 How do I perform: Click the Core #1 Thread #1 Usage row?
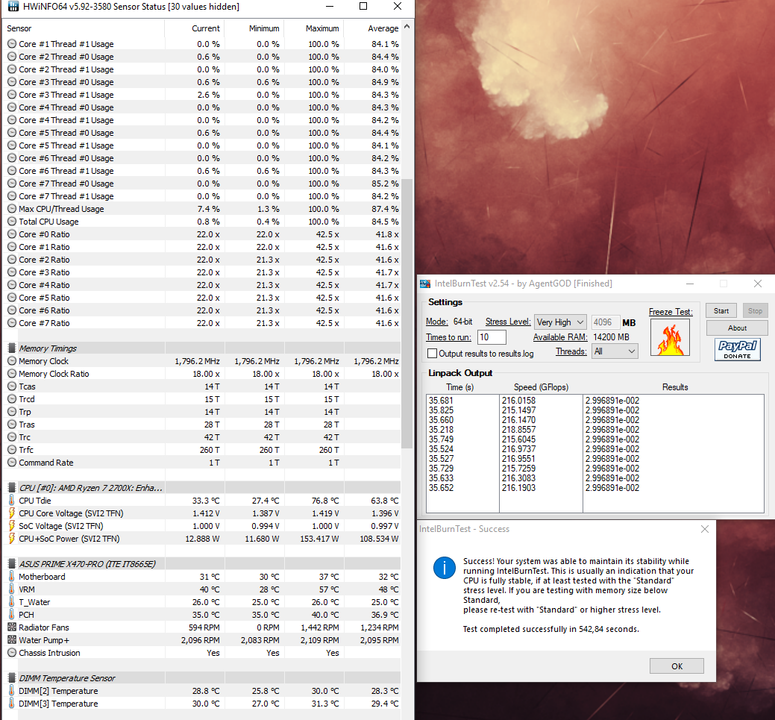pos(202,44)
